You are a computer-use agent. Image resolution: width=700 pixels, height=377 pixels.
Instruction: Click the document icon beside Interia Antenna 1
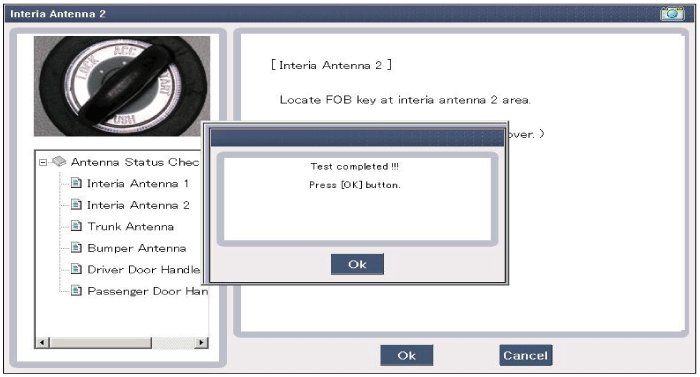tap(76, 183)
